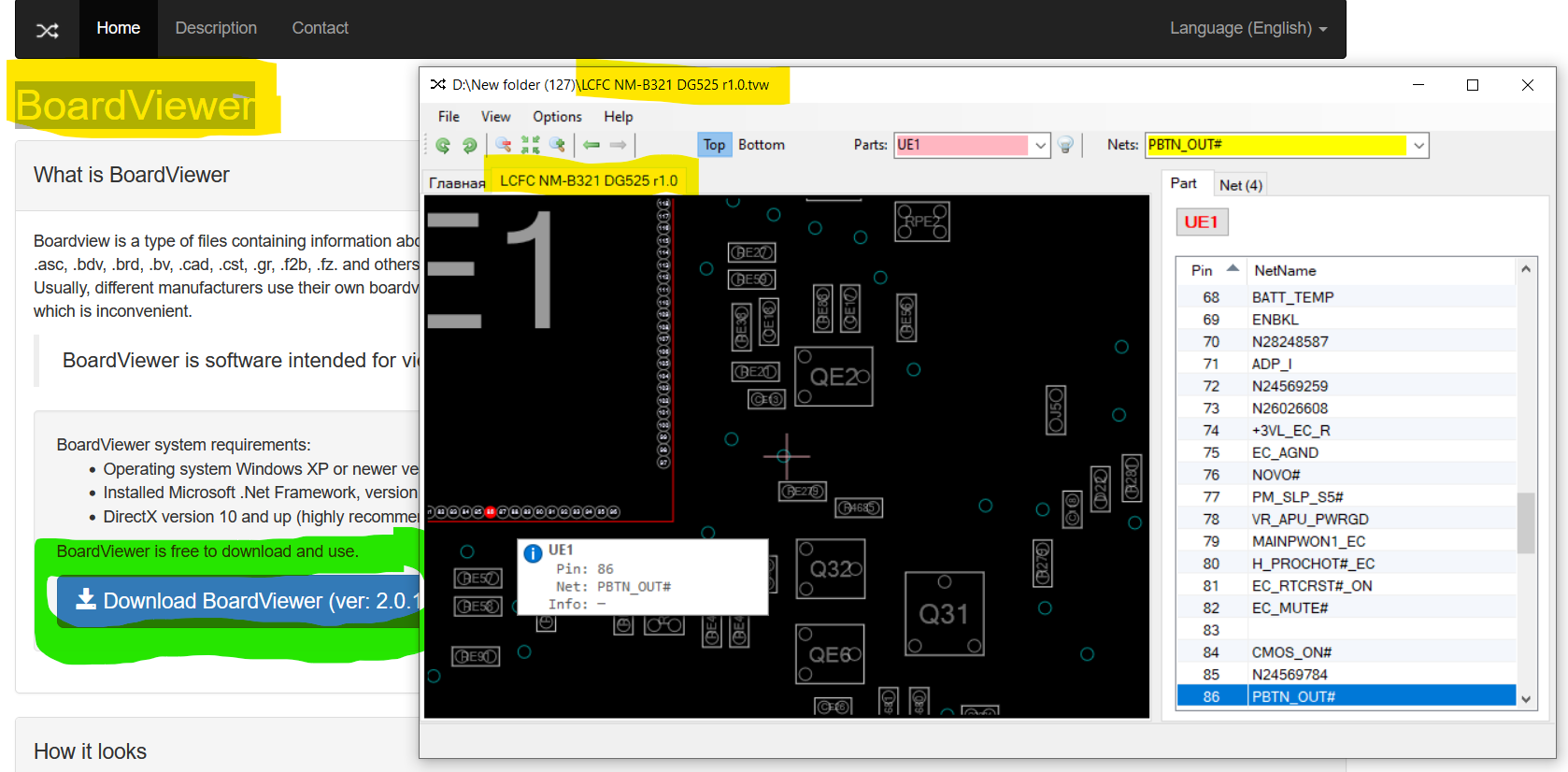Open the Help menu

[619, 117]
